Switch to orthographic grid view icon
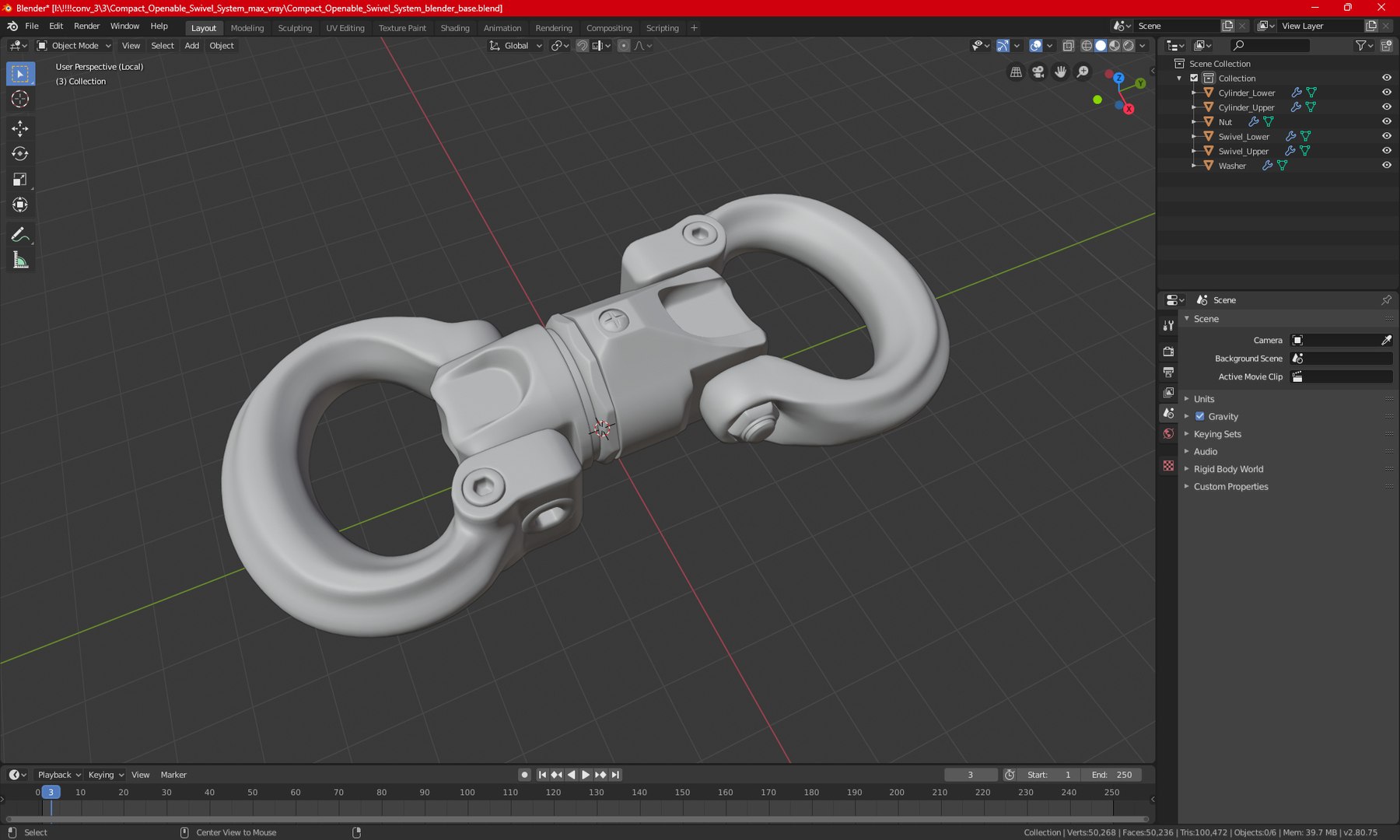The width and height of the screenshot is (1400, 840). click(1016, 72)
